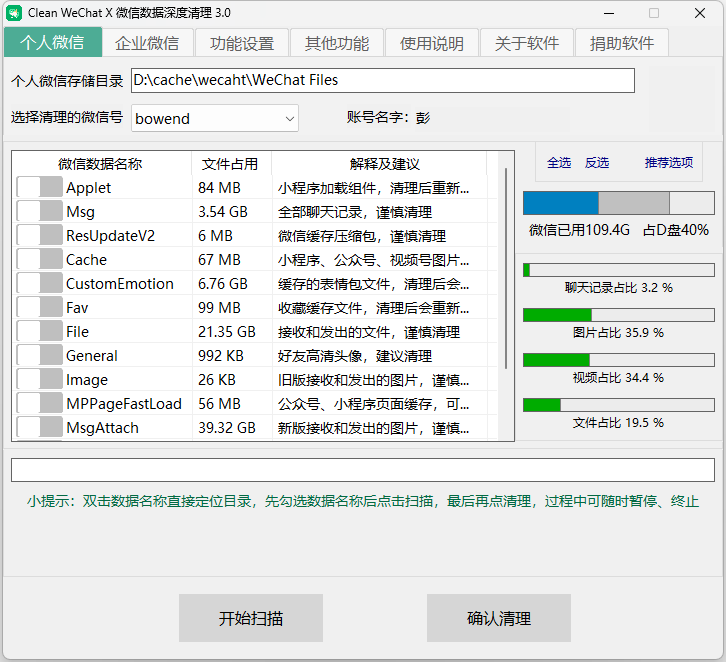Toggle the File row switch
Screen dimensions: 726x662
point(39,332)
